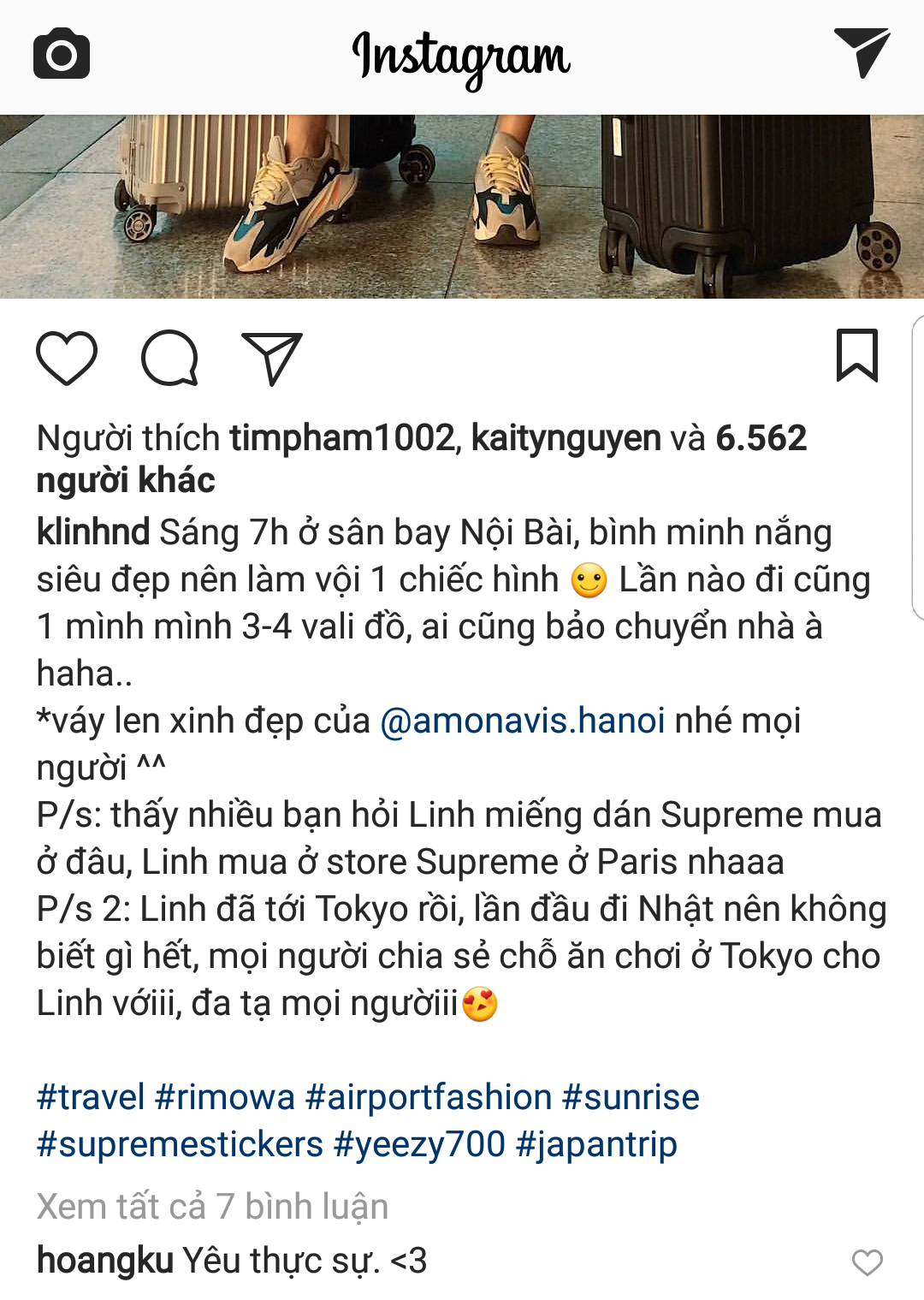Open direct messages paper plane icon
The image size is (924, 1300).
pos(862,52)
